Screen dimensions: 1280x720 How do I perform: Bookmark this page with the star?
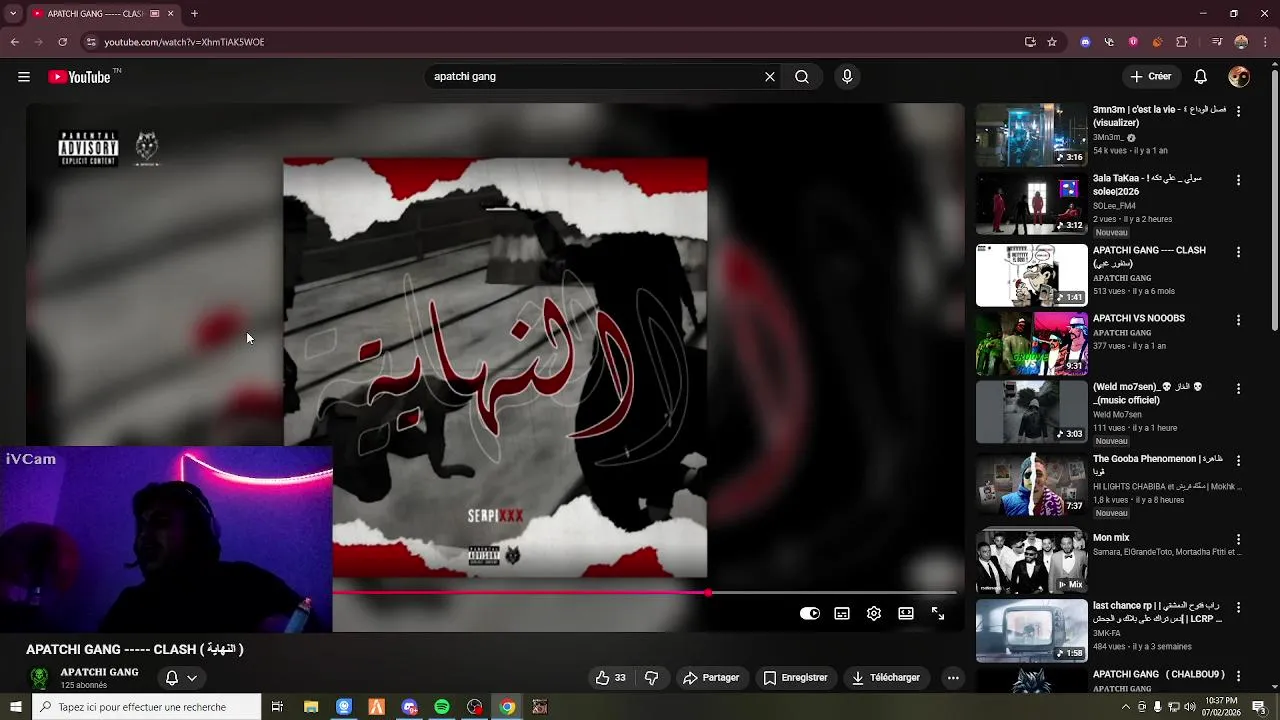click(x=1052, y=42)
